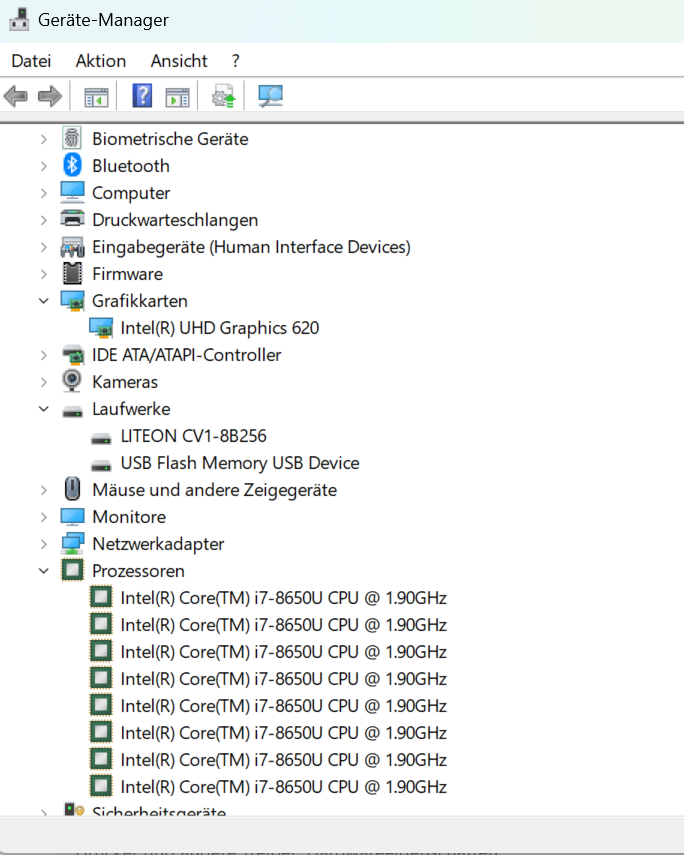This screenshot has height=855, width=684.
Task: Select the Prozessoren category label
Action: pos(139,570)
